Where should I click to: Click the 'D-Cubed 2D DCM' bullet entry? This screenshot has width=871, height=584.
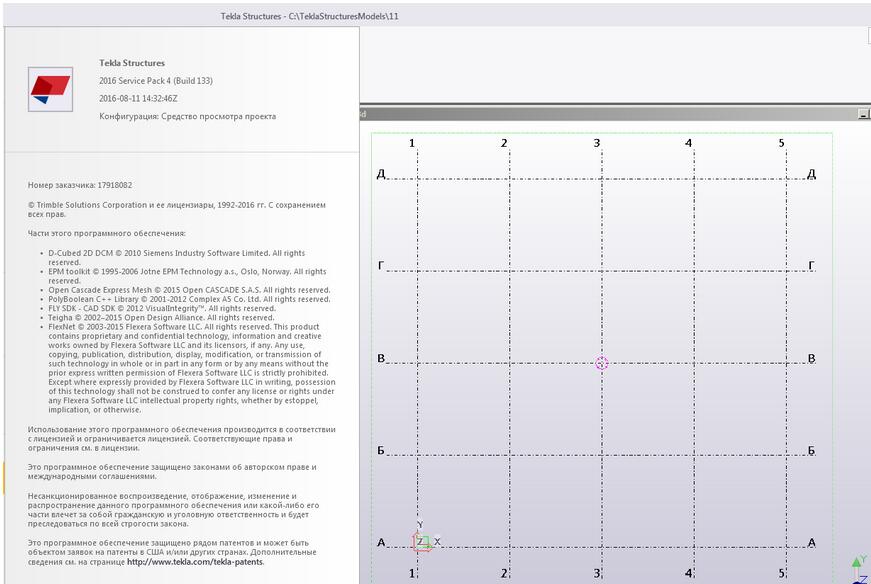coord(177,257)
